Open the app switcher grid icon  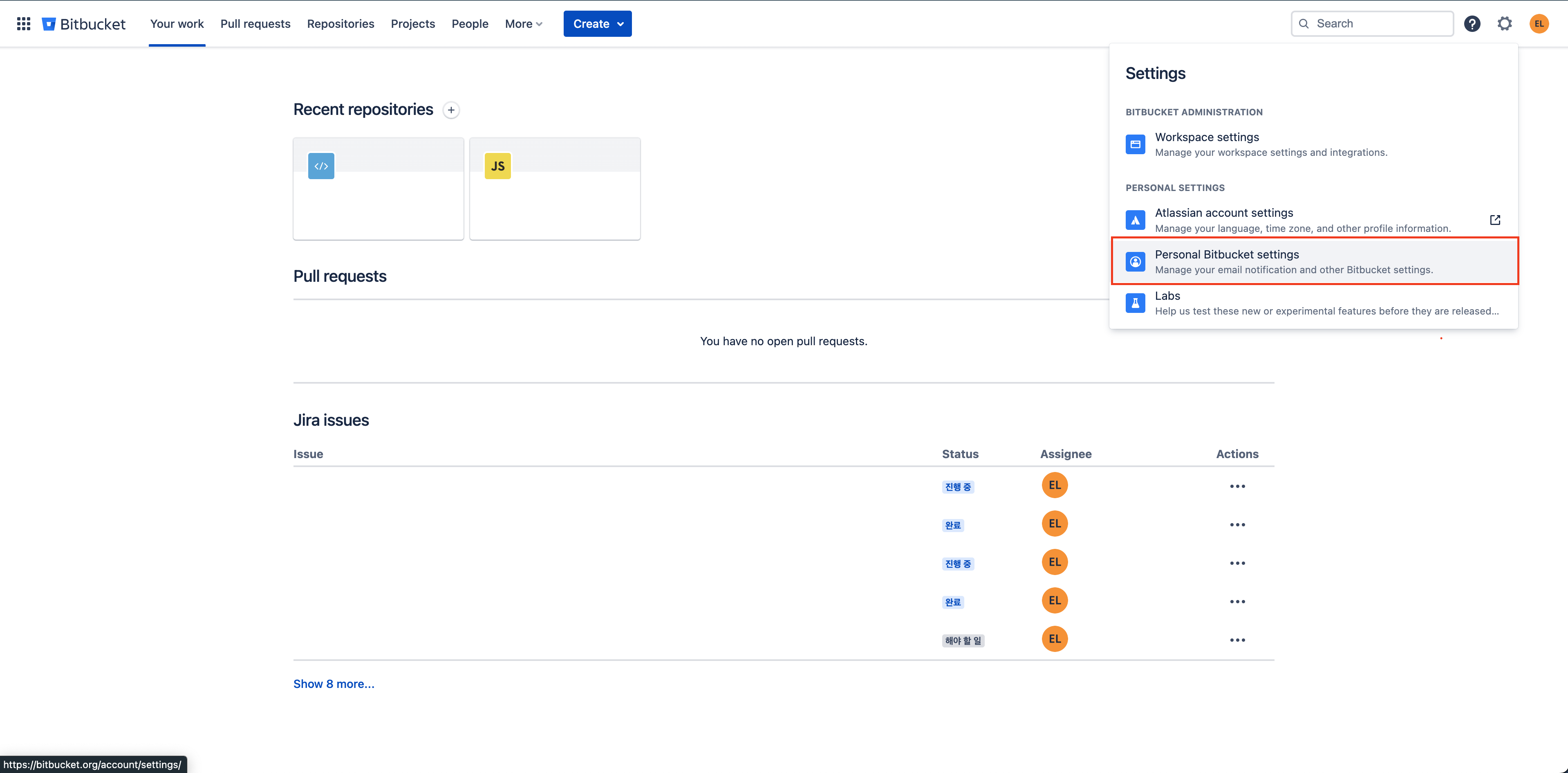[x=23, y=24]
